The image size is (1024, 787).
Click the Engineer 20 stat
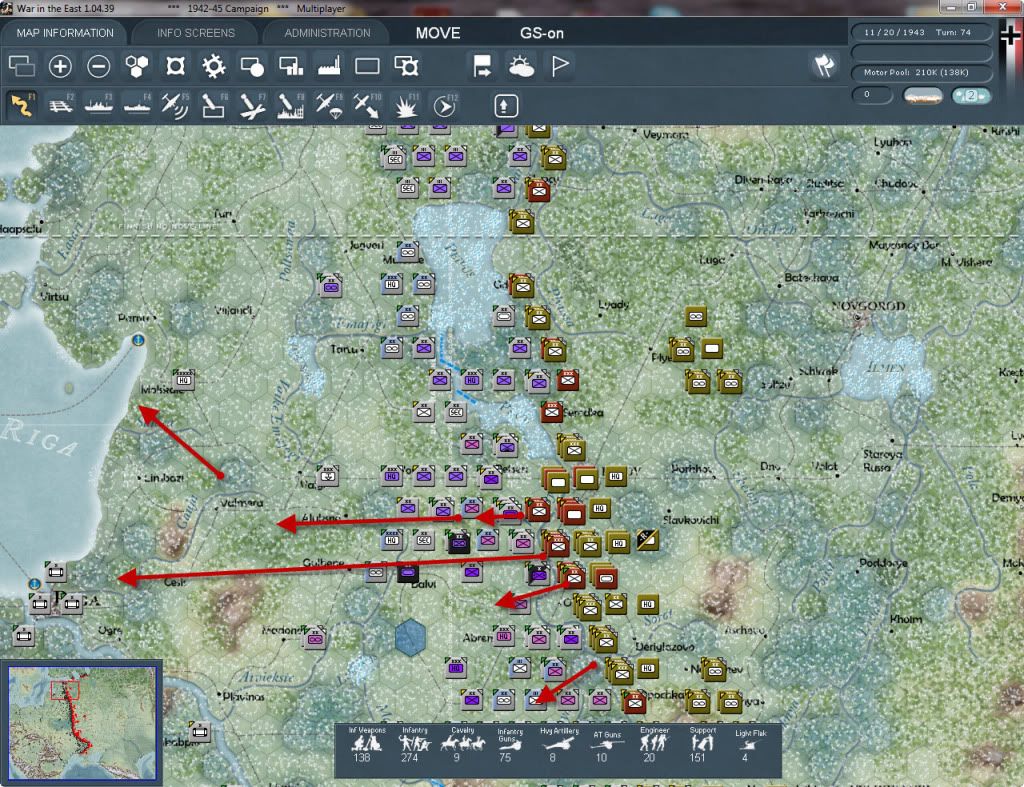654,746
